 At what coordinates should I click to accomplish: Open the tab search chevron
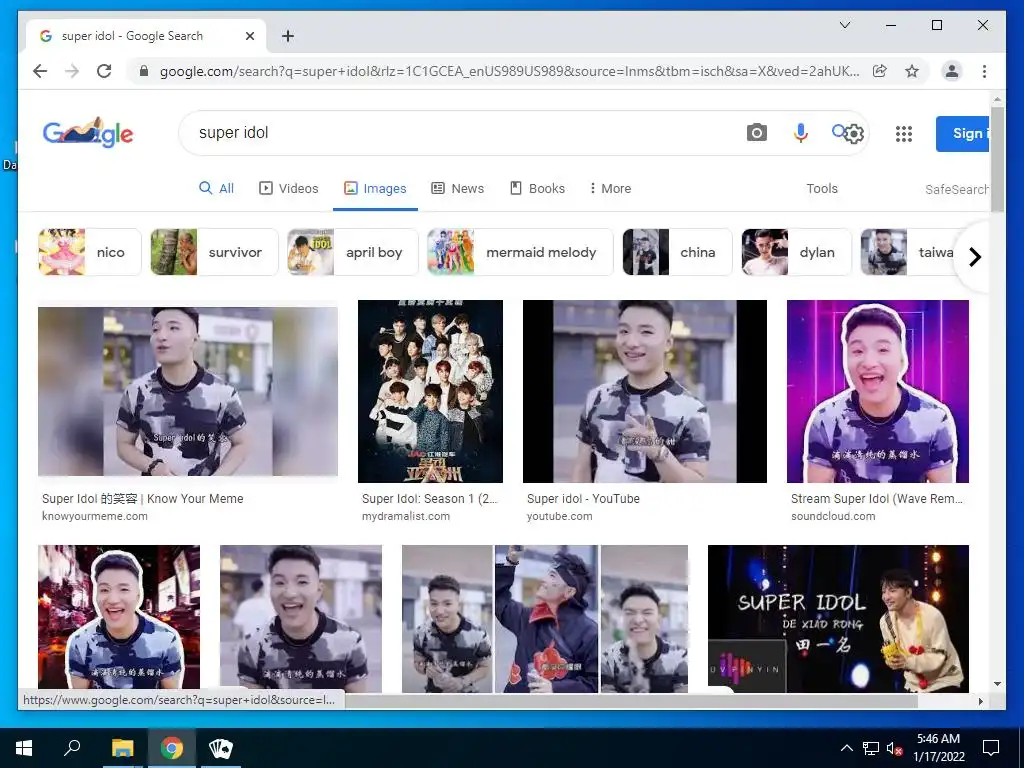844,25
